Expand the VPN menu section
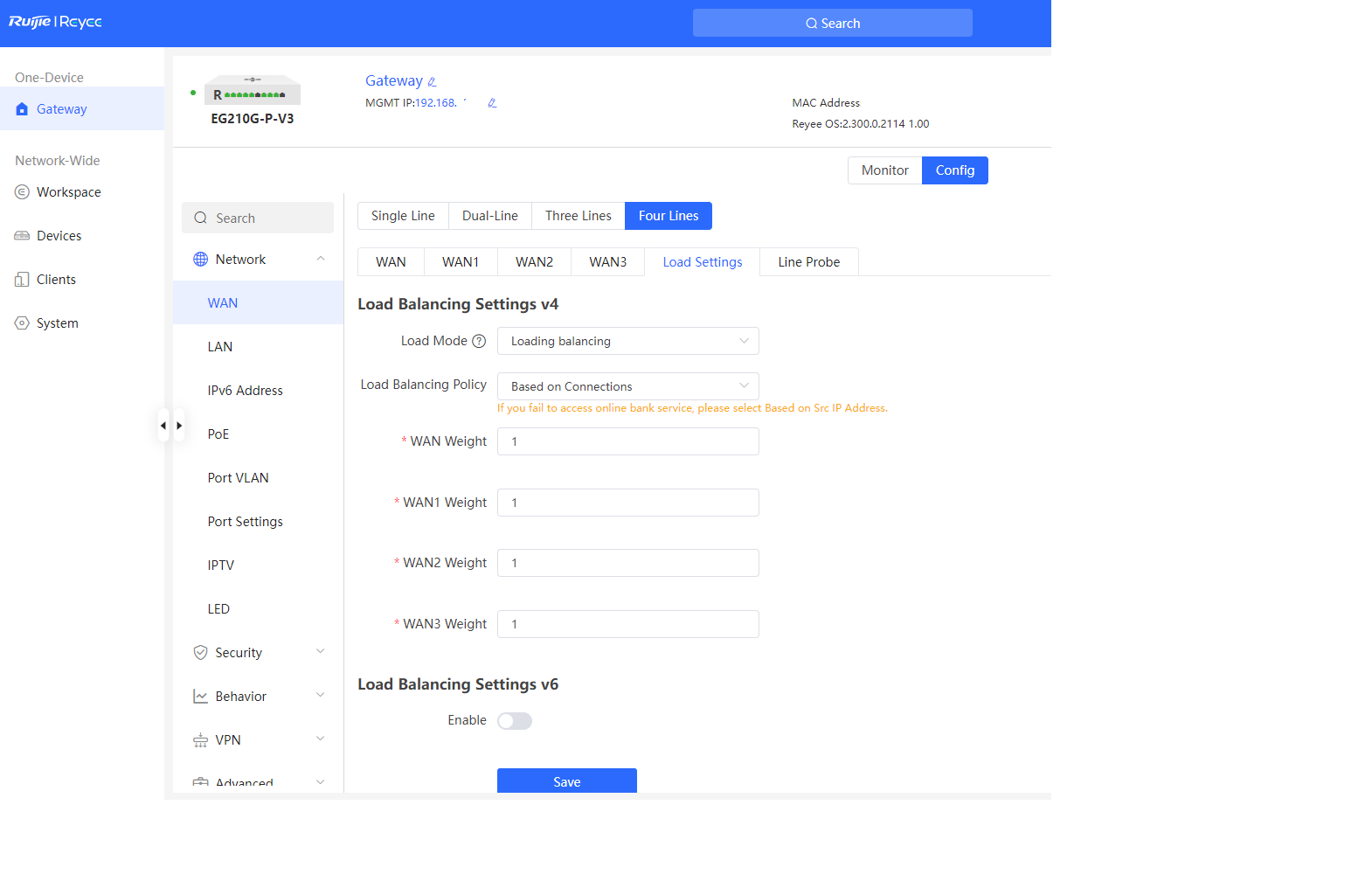 click(258, 740)
